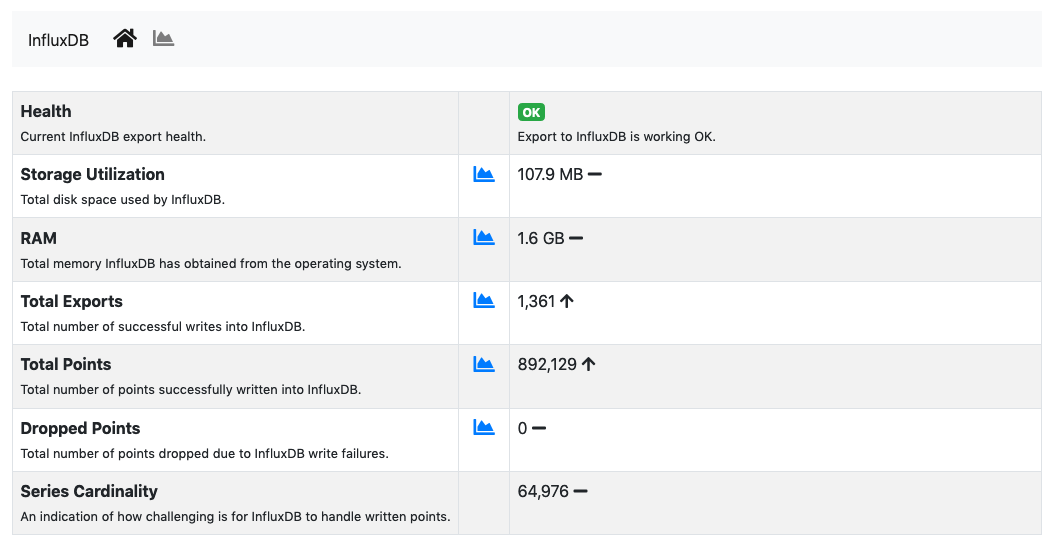This screenshot has height=548, width=1052.
Task: Click the 1,361 total exports value
Action: tap(536, 301)
